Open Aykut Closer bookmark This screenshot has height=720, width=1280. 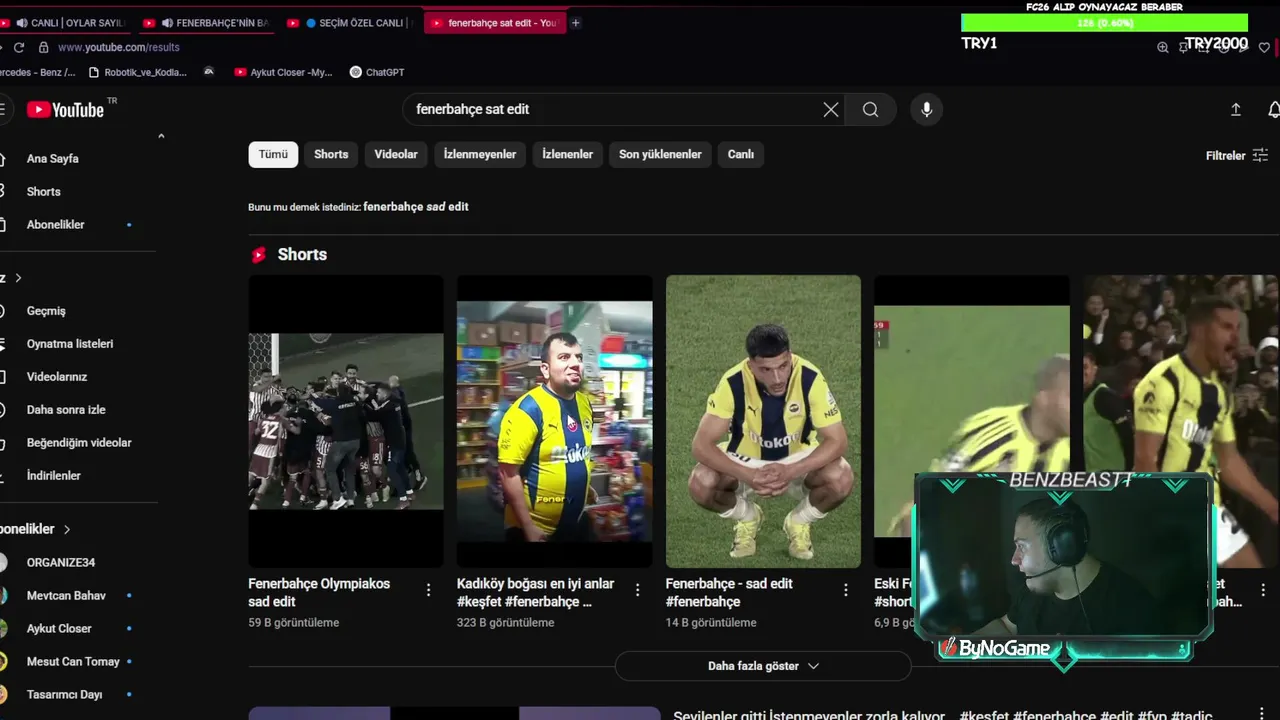tap(283, 72)
